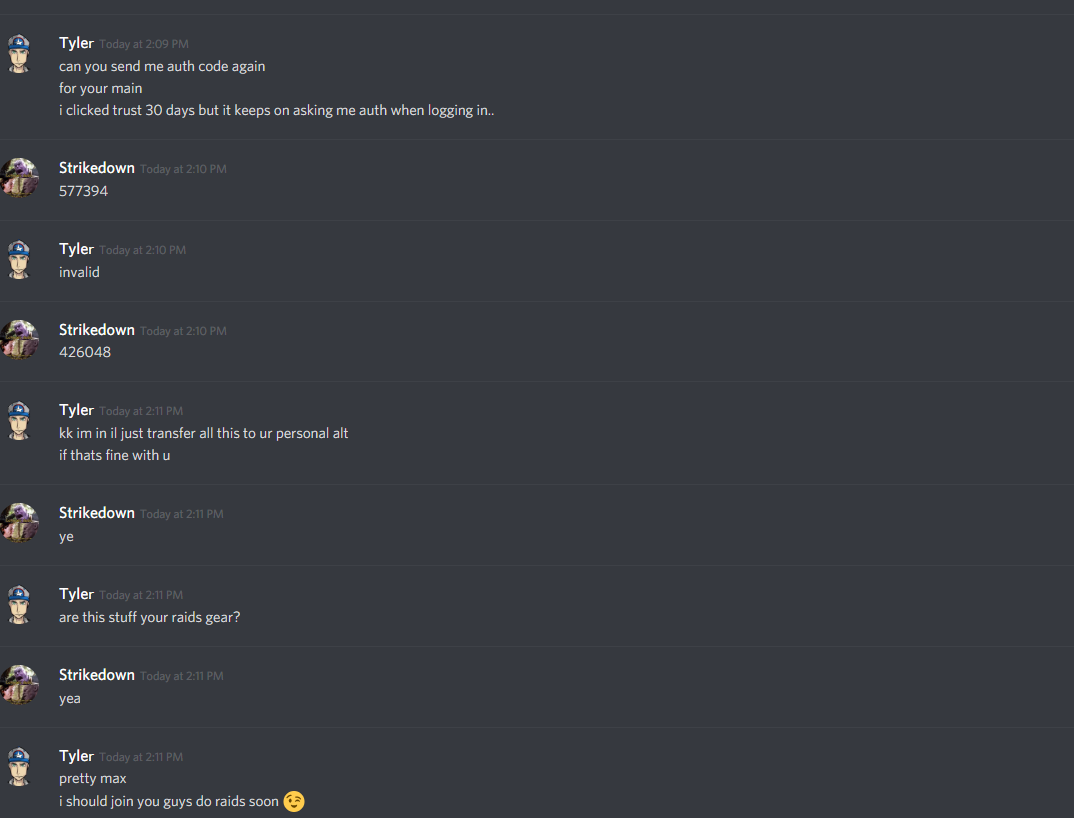Select the Tyler username above 'invalid'
Viewport: 1074px width, 818px height.
(x=76, y=249)
